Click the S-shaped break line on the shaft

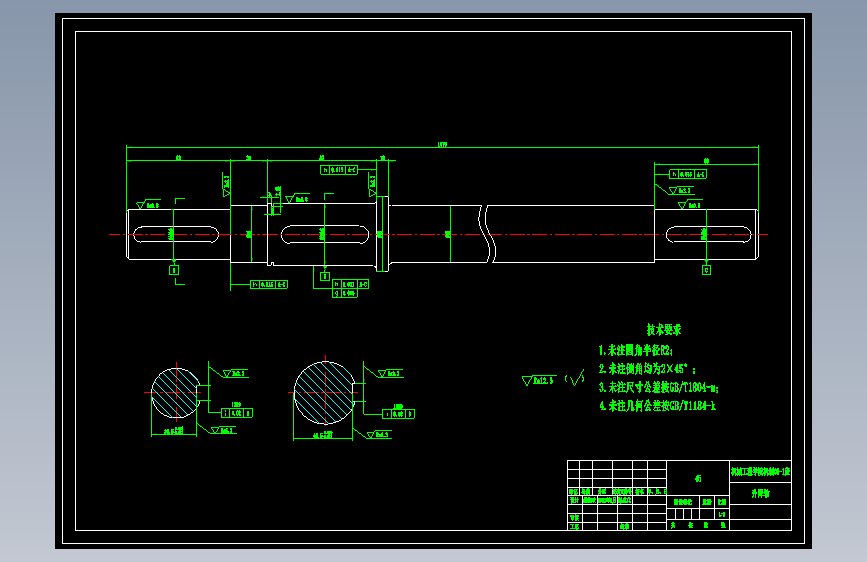[x=487, y=233]
